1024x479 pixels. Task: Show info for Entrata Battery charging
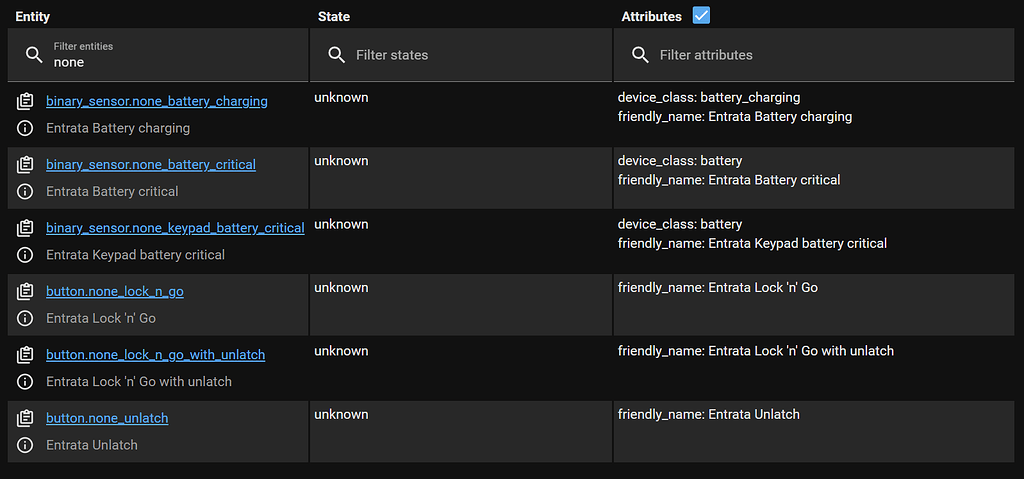point(26,128)
